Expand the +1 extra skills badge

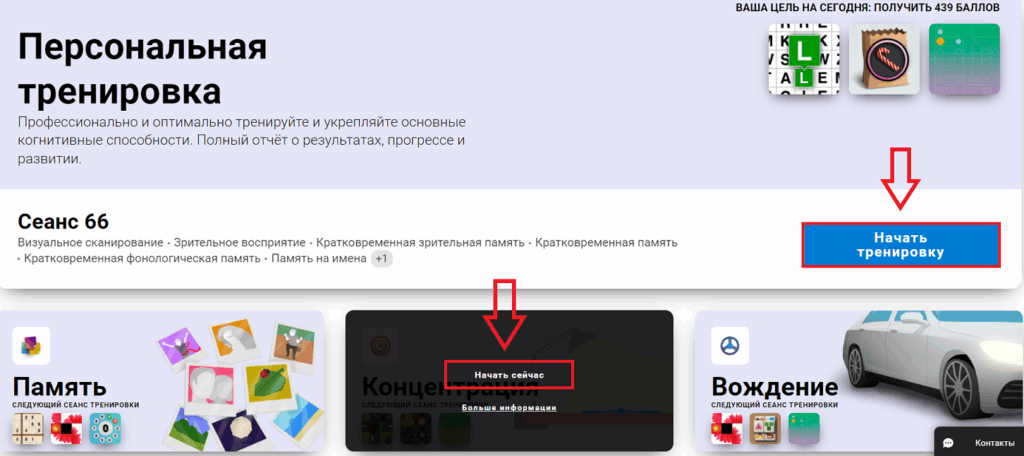(381, 259)
